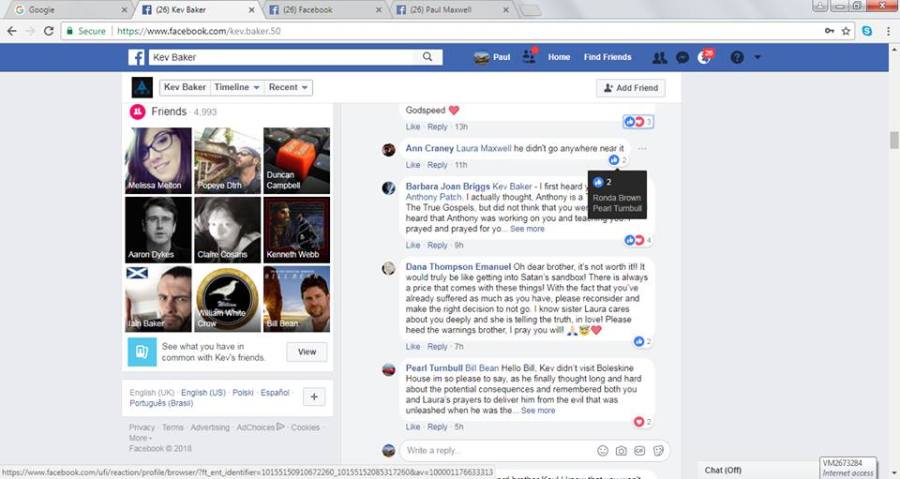Click the Quick Help question mark icon
This screenshot has height=479, width=900.
737,57
